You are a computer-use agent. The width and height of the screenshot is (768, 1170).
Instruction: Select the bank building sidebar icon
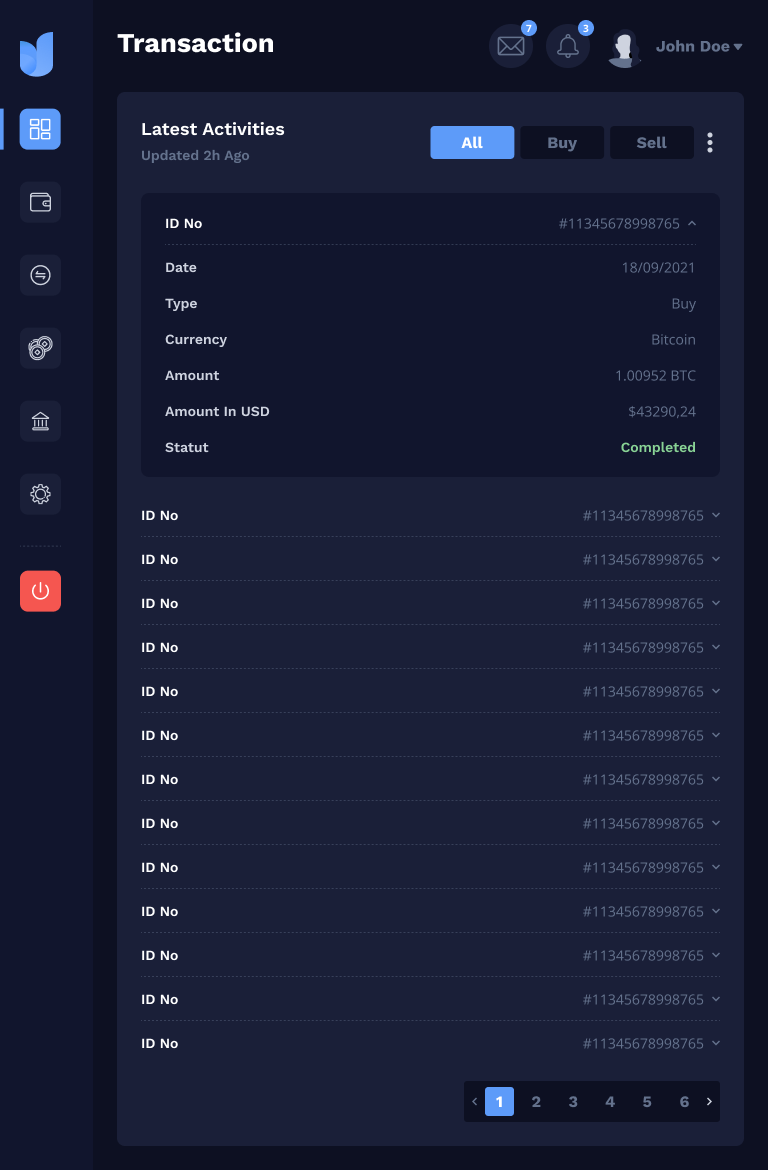click(x=40, y=421)
